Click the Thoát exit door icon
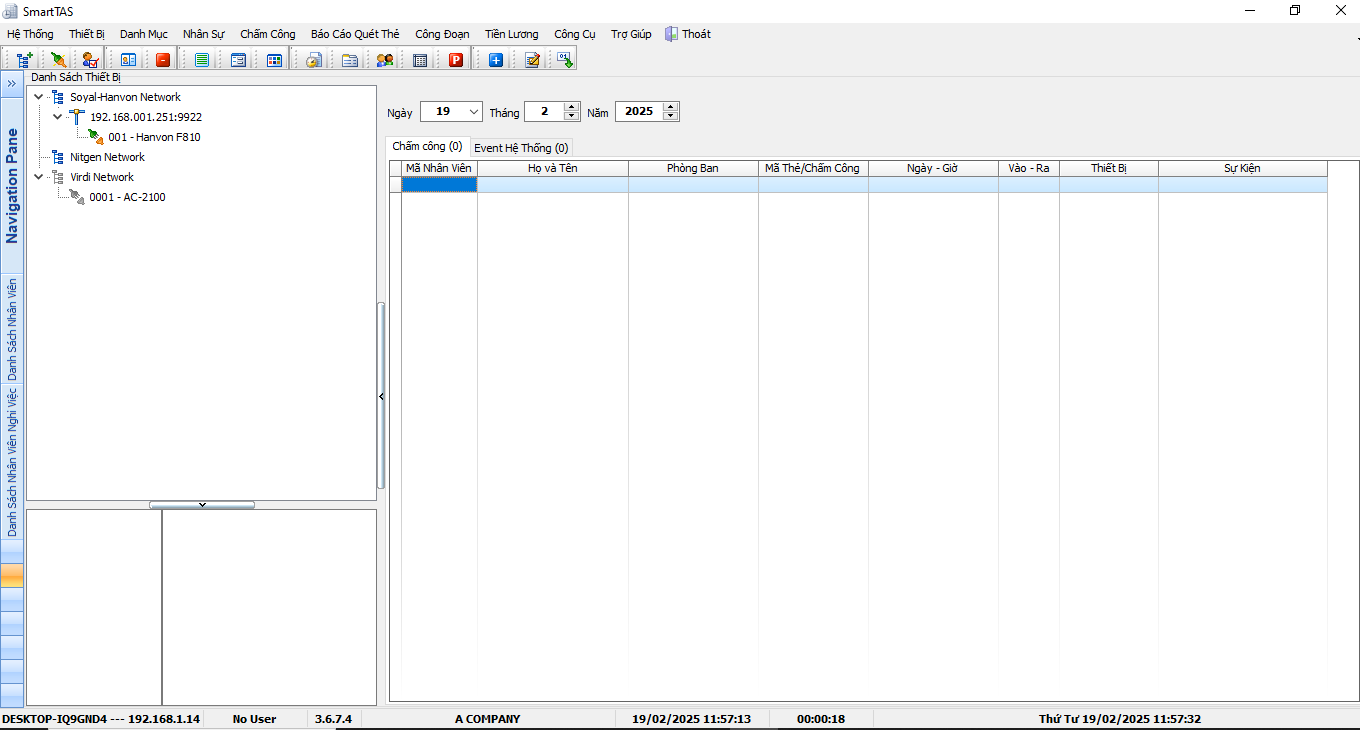The height and width of the screenshot is (730, 1360). coord(671,34)
